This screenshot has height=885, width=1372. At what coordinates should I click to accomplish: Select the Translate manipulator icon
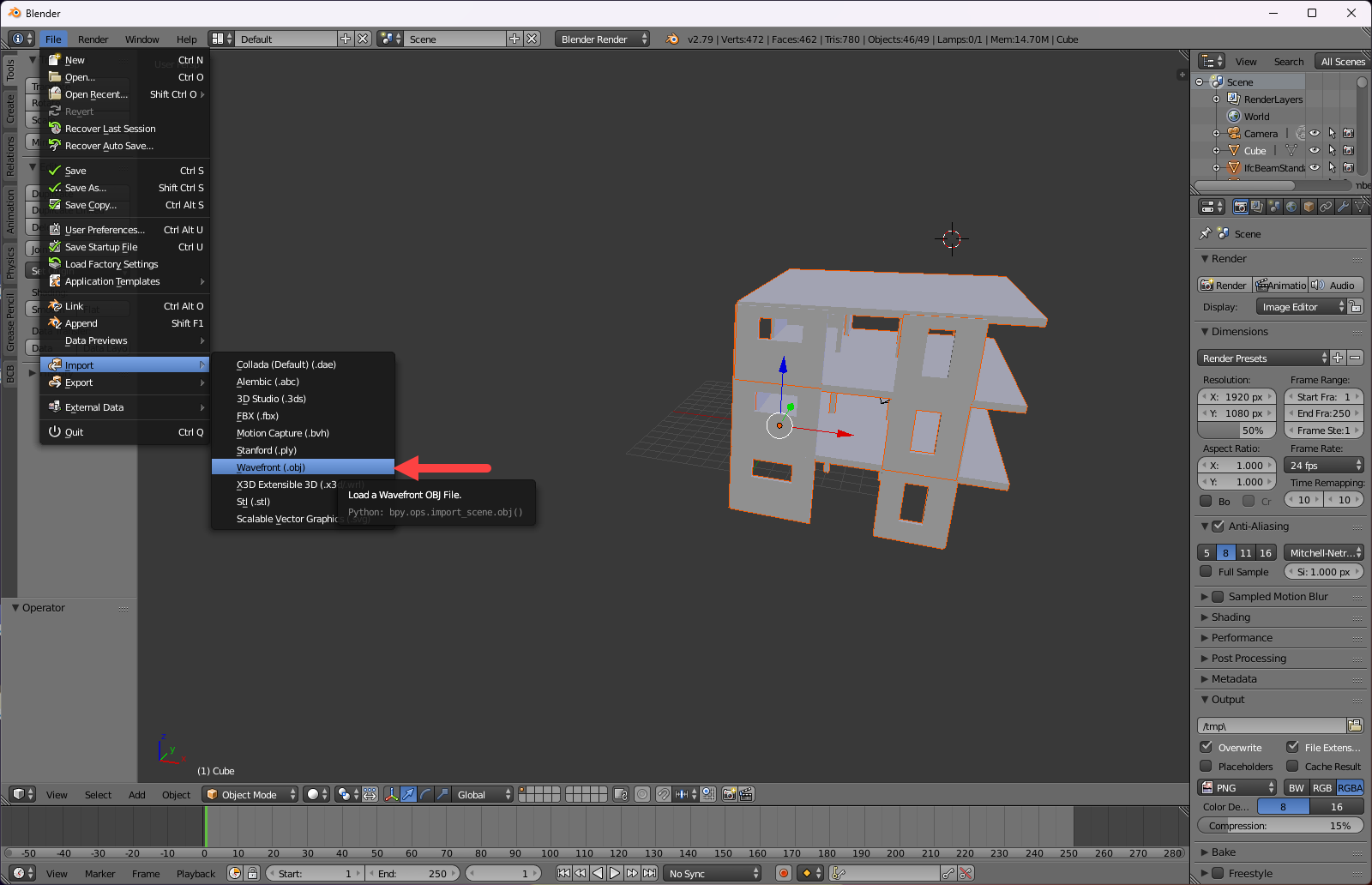point(409,794)
